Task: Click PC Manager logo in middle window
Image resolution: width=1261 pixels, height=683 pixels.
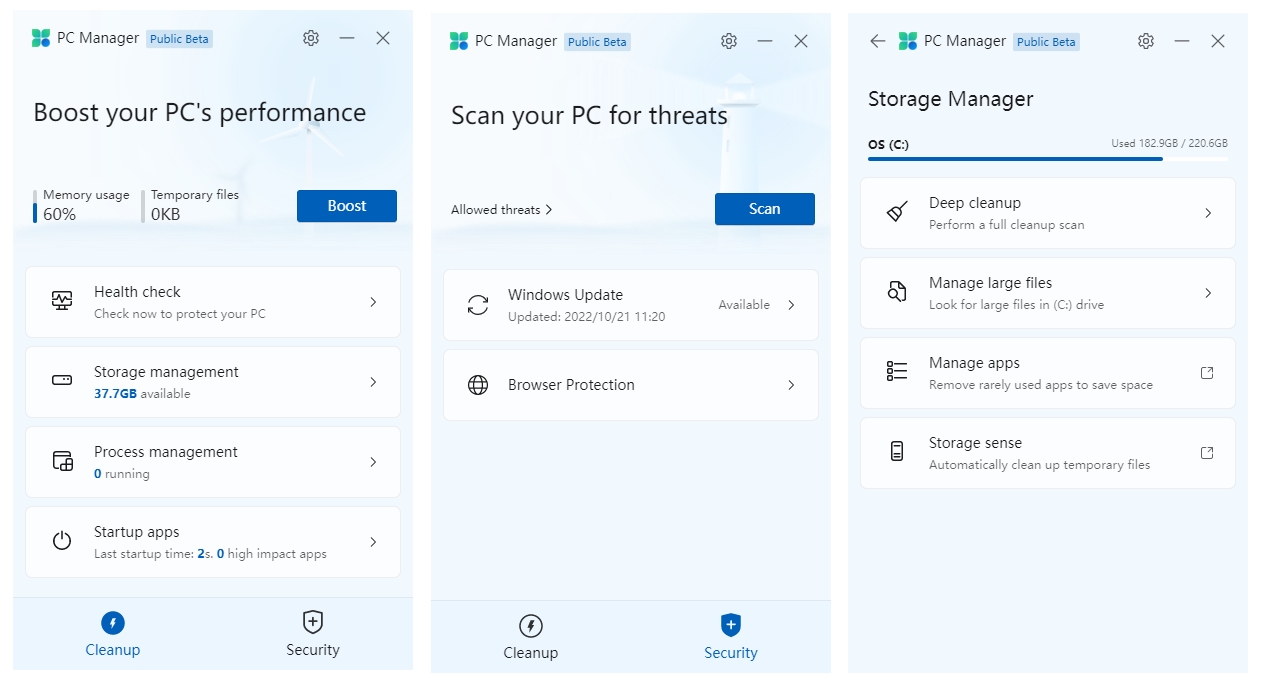Action: pos(459,41)
